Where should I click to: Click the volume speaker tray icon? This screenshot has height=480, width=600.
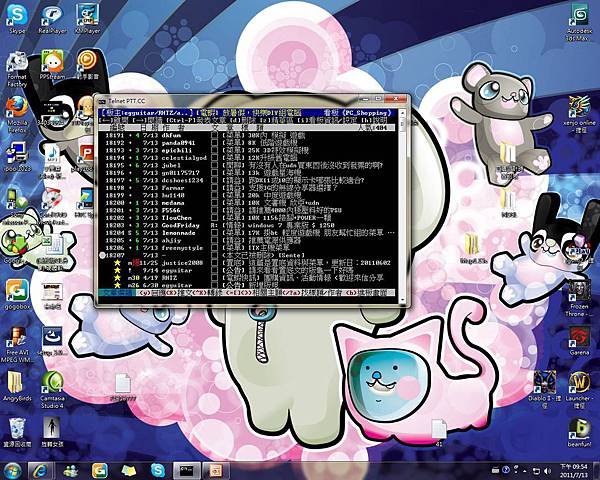547,471
